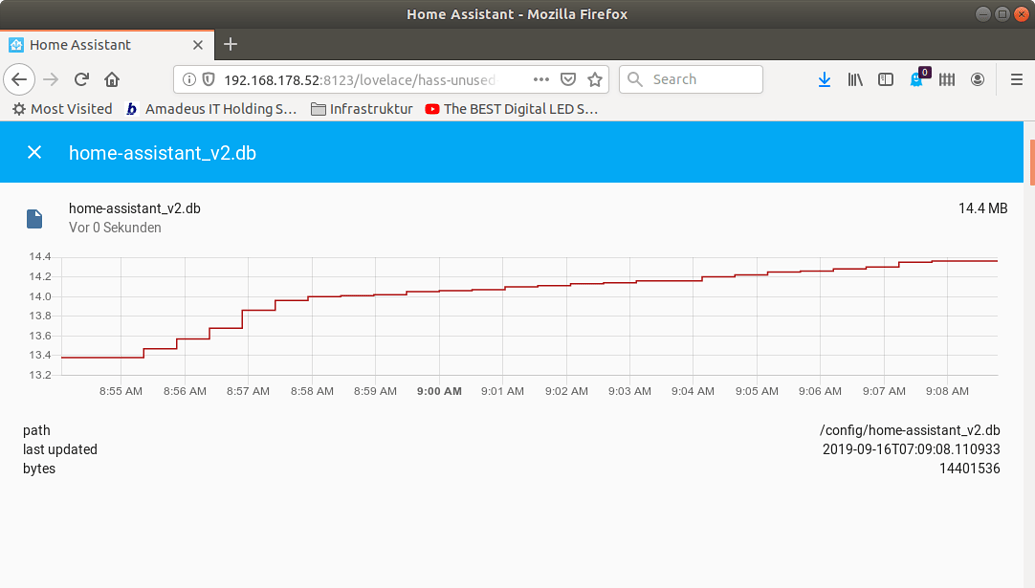Open the Most Visited bookmarks menu
Screen dimensions: 1035x588
[x=62, y=109]
